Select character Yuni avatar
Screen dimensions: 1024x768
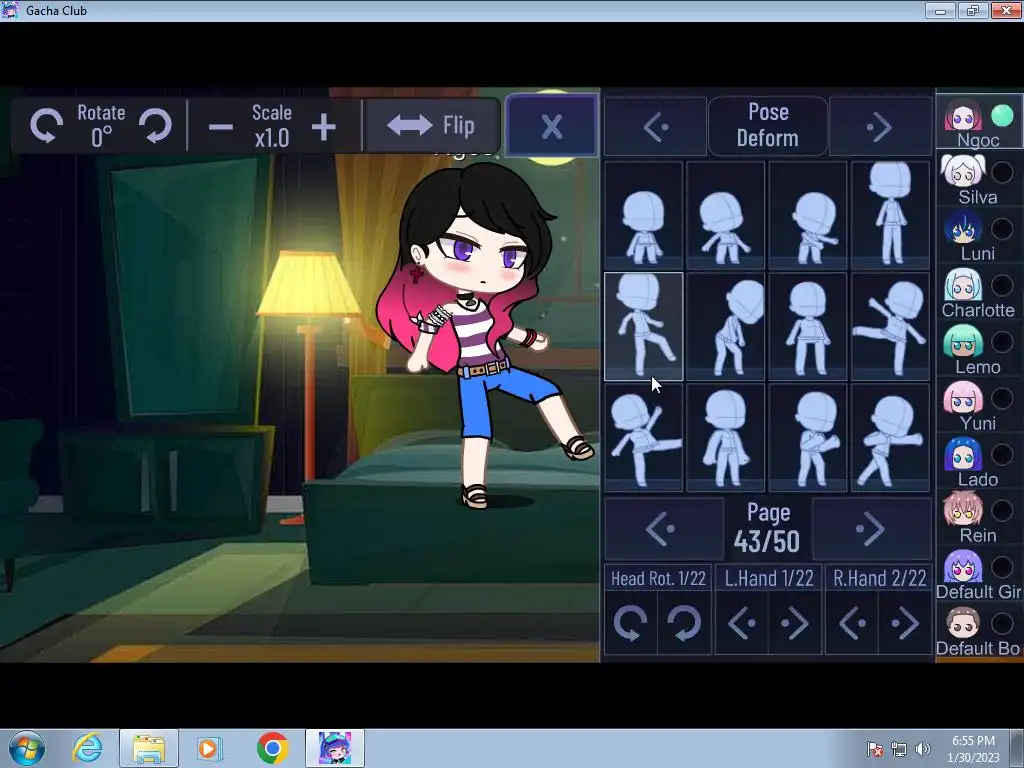pyautogui.click(x=963, y=397)
